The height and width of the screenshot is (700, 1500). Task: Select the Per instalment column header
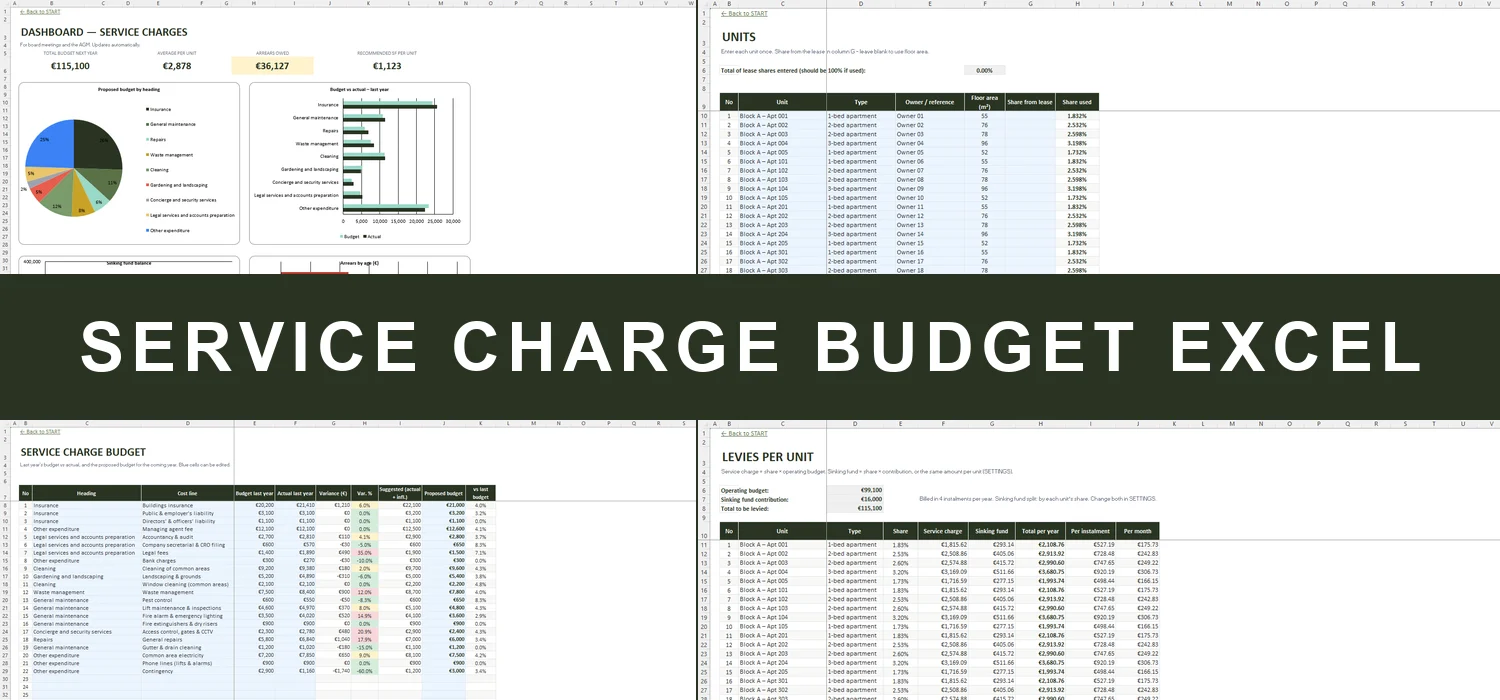coord(1089,531)
